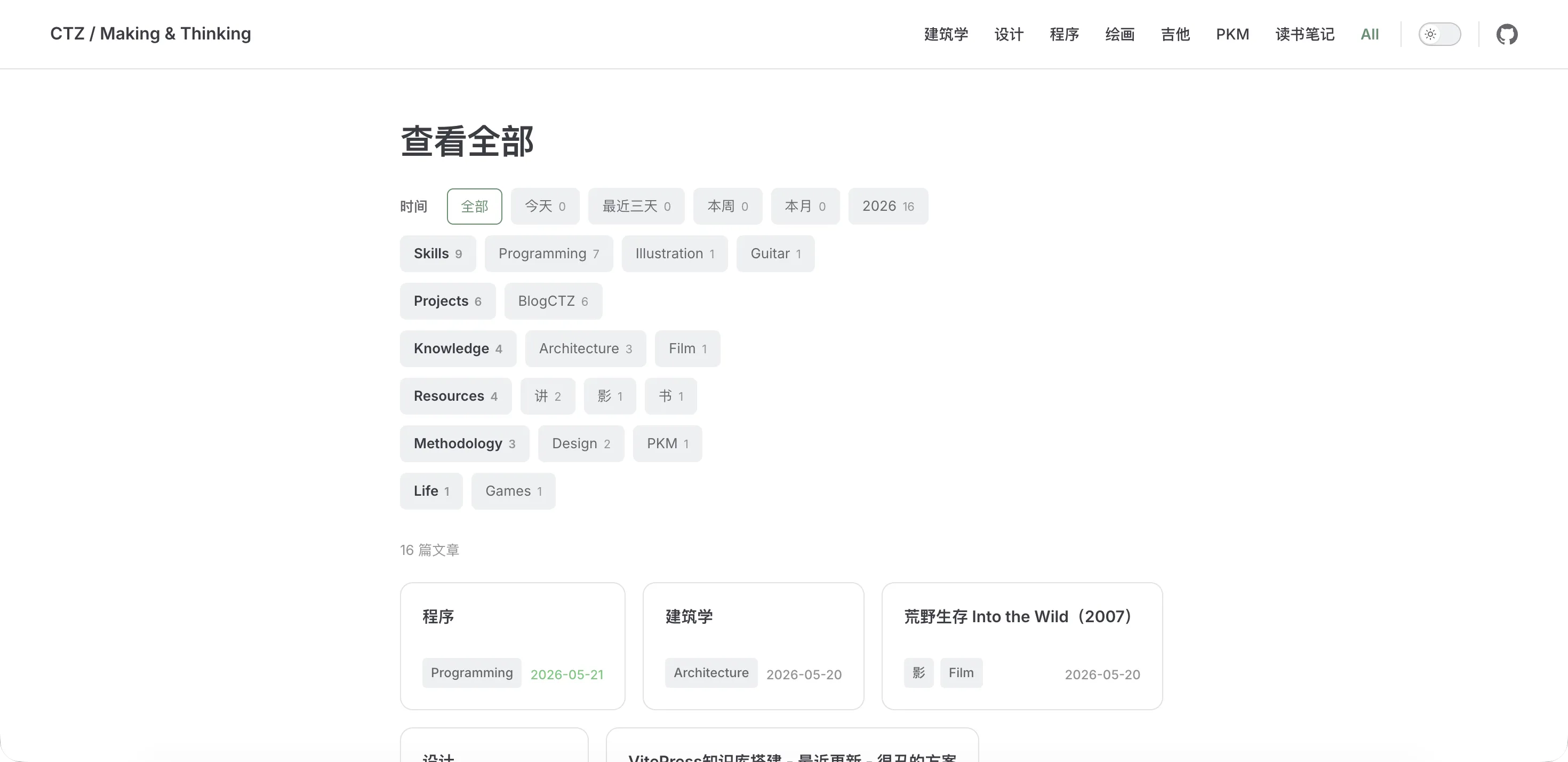1568x762 pixels.
Task: Open the 建筑学 article card
Action: [753, 646]
